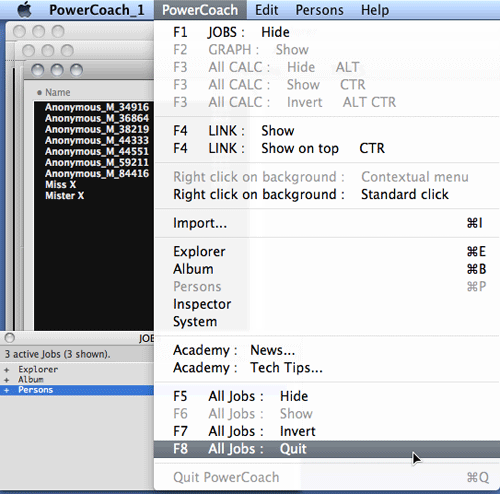This screenshot has height=494, width=500.
Task: Choose F8 All Jobs Quit
Action: click(x=327, y=449)
